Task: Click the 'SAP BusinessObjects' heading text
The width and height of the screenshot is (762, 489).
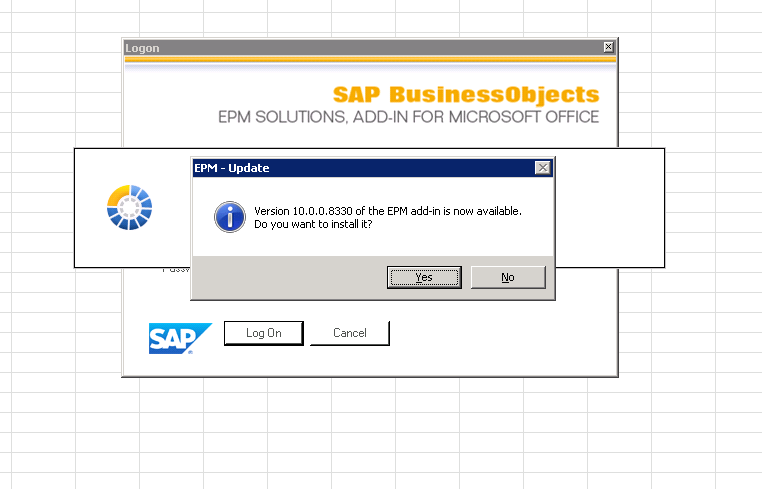Action: pos(466,95)
